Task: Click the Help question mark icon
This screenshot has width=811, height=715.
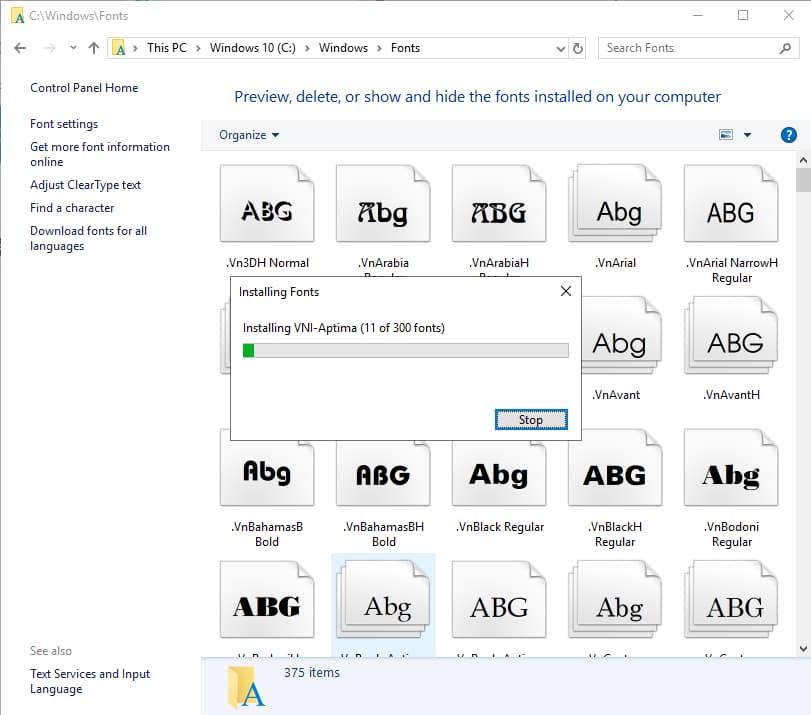Action: coord(788,135)
